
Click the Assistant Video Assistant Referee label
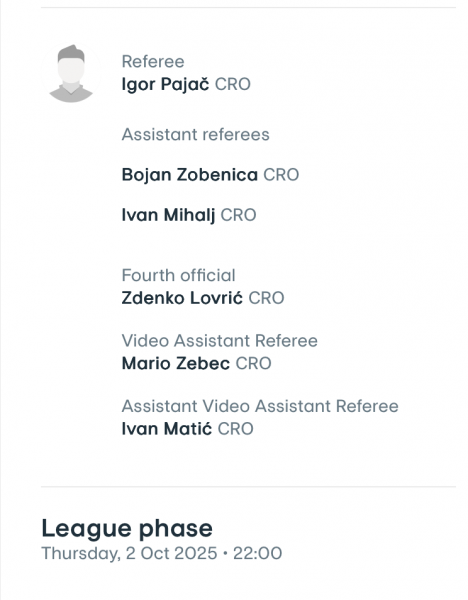[x=260, y=406]
